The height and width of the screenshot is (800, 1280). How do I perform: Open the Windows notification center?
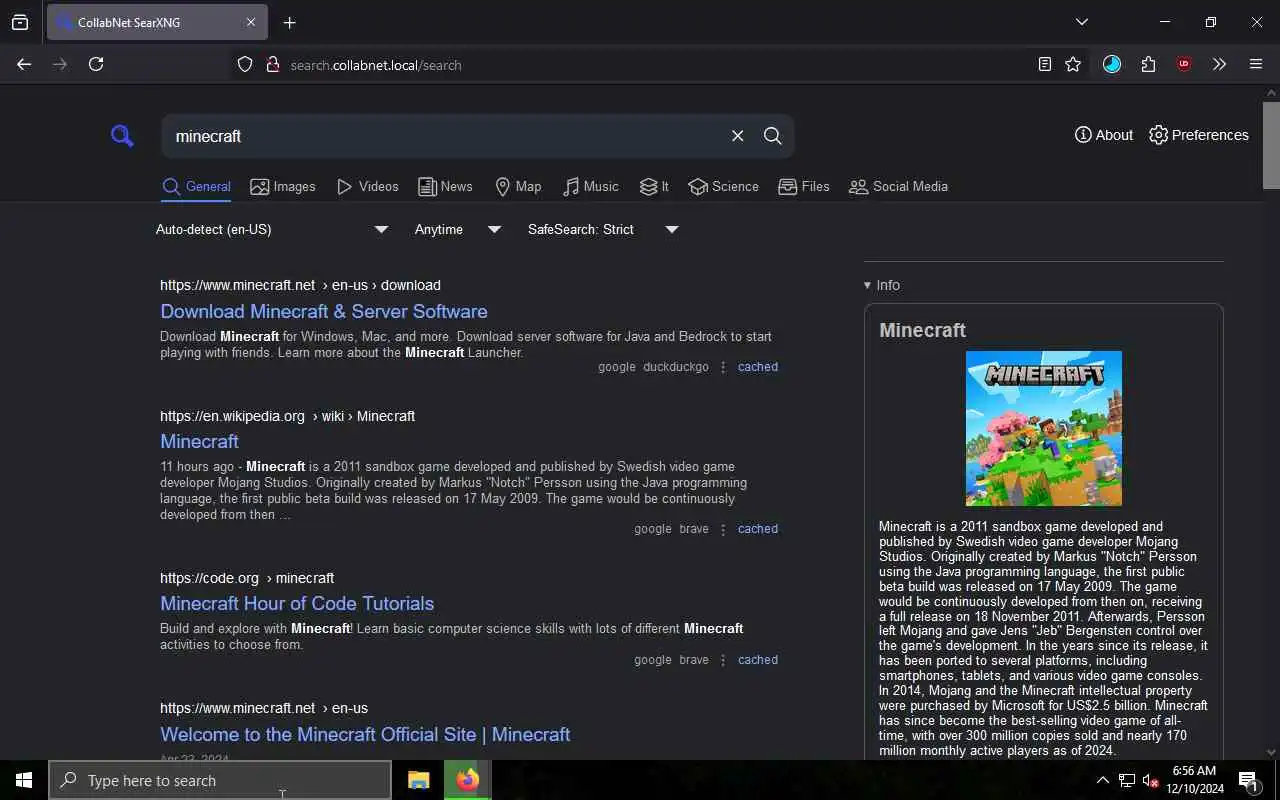1248,780
